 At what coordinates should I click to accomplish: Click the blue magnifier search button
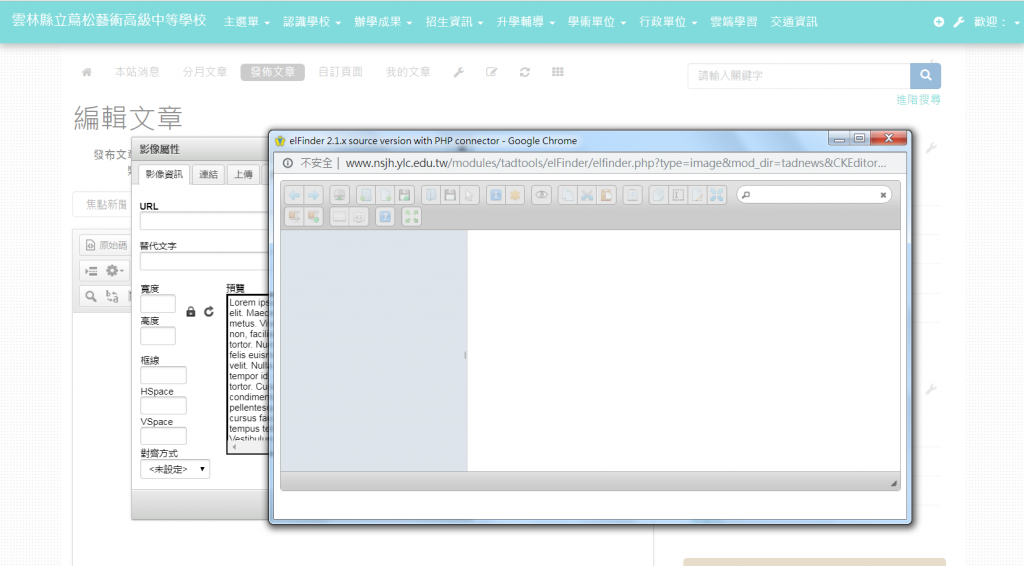pos(925,76)
